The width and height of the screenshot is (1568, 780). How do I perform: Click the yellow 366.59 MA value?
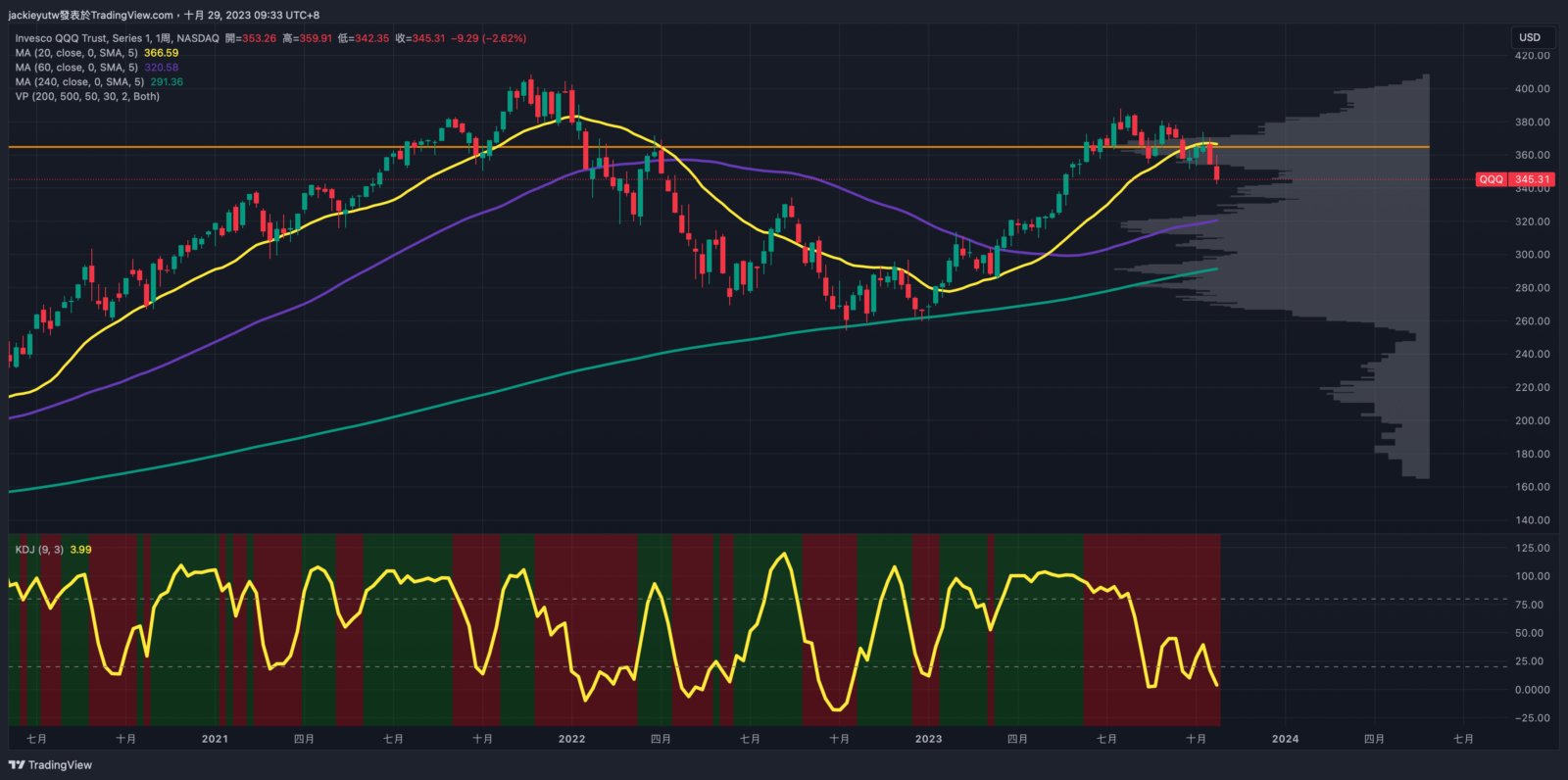tap(162, 53)
